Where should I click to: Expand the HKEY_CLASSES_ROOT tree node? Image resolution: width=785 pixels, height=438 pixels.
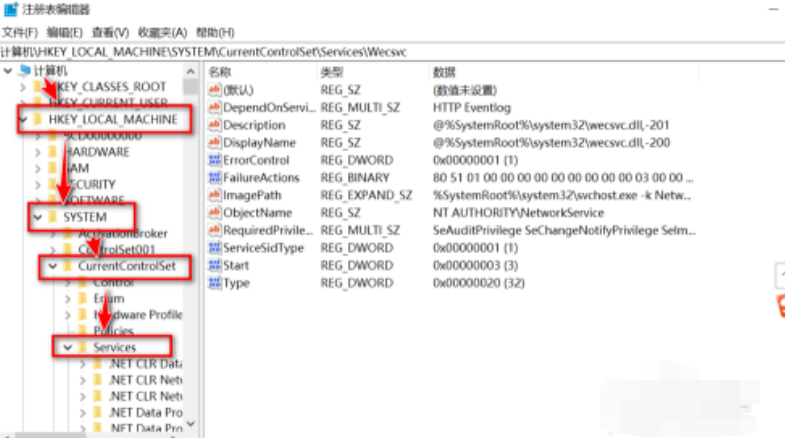pos(25,87)
